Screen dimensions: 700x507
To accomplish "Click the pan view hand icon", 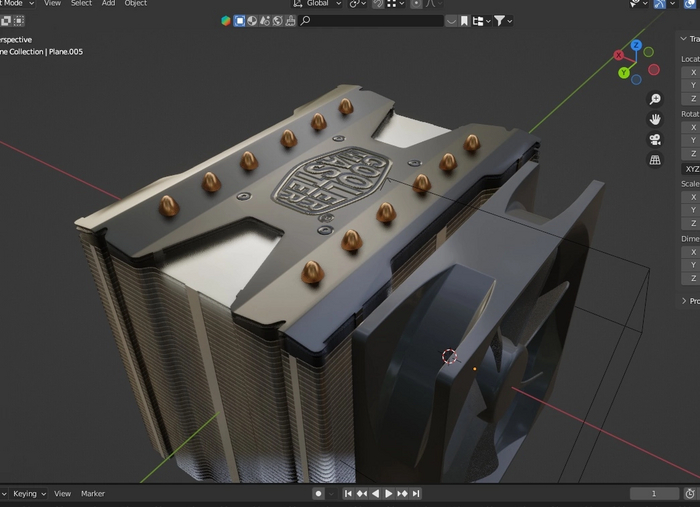I will point(655,118).
